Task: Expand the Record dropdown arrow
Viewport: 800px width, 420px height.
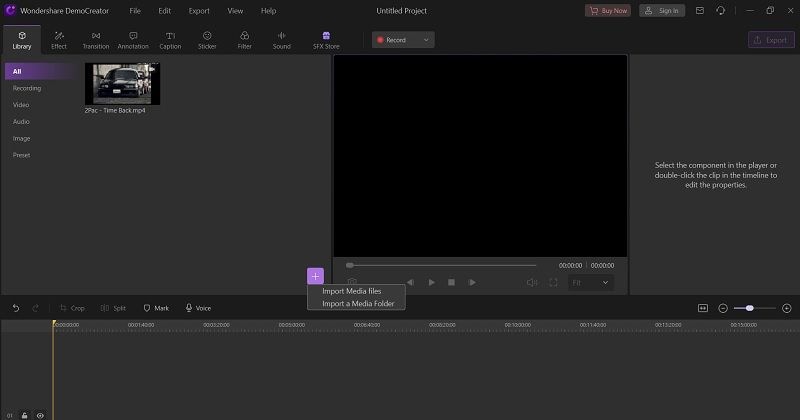Action: (426, 40)
